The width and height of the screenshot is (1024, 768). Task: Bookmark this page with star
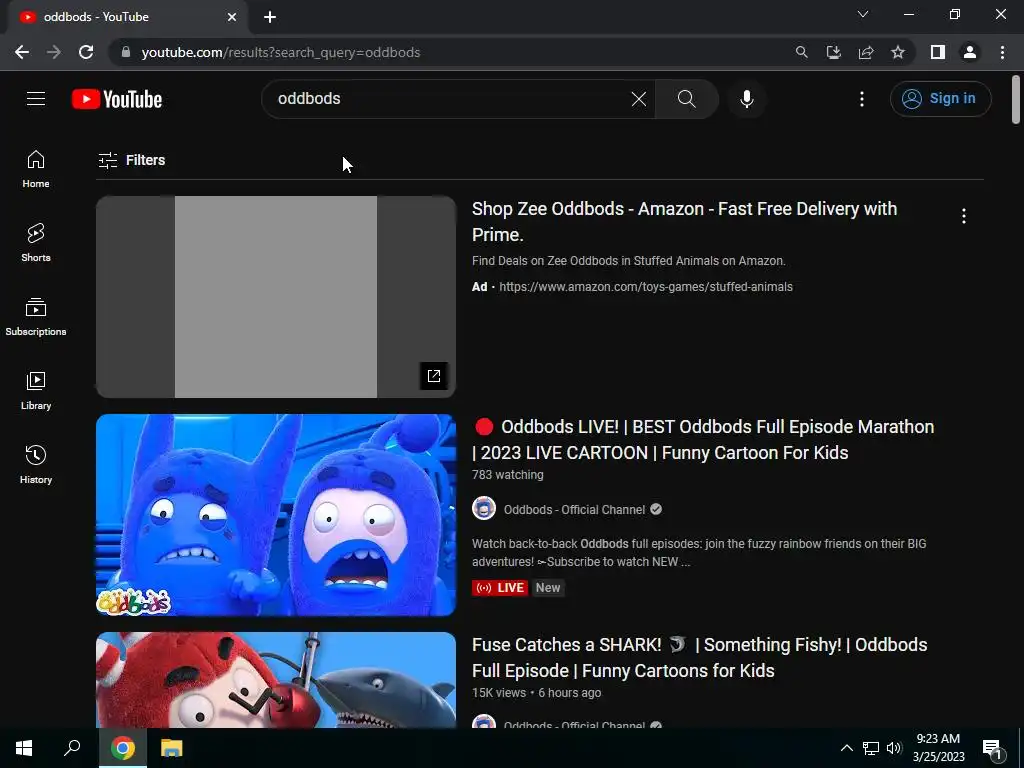[898, 52]
